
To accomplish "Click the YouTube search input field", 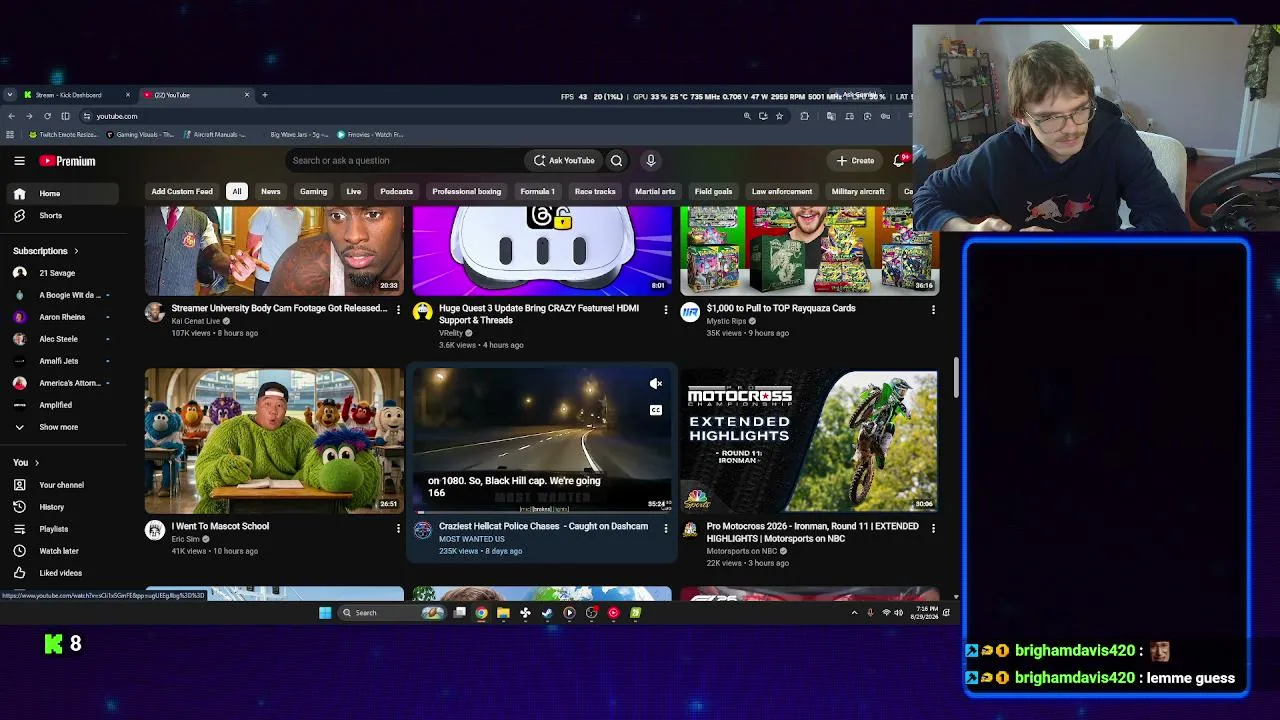I will click(405, 160).
